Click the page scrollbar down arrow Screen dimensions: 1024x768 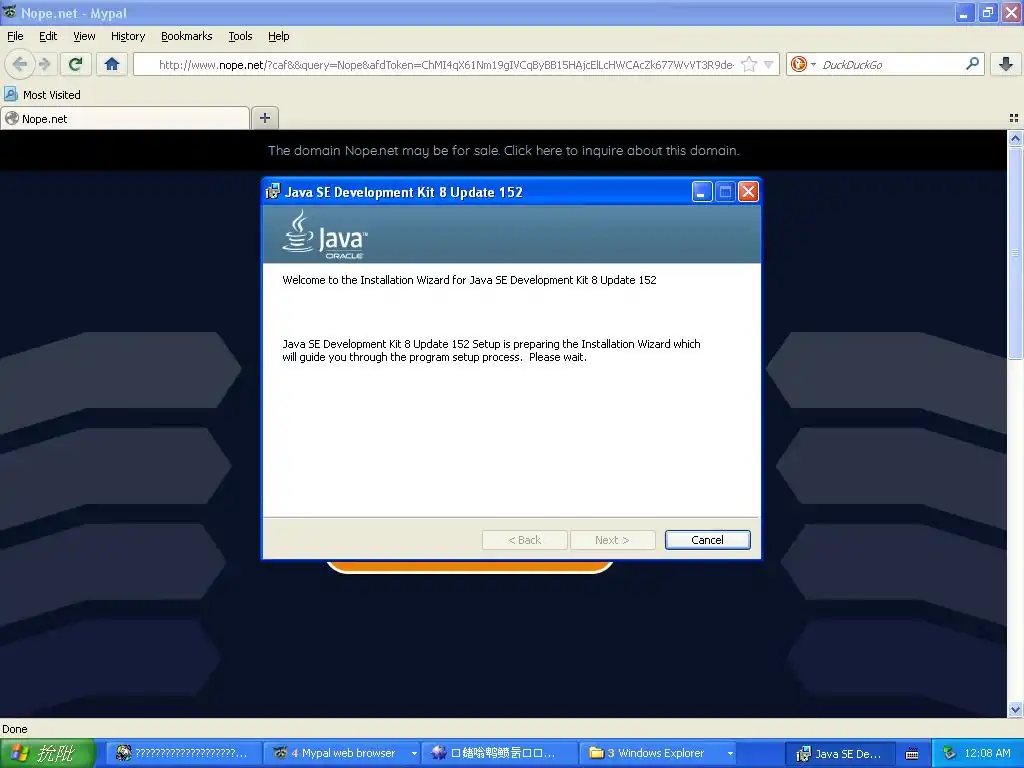click(1015, 709)
